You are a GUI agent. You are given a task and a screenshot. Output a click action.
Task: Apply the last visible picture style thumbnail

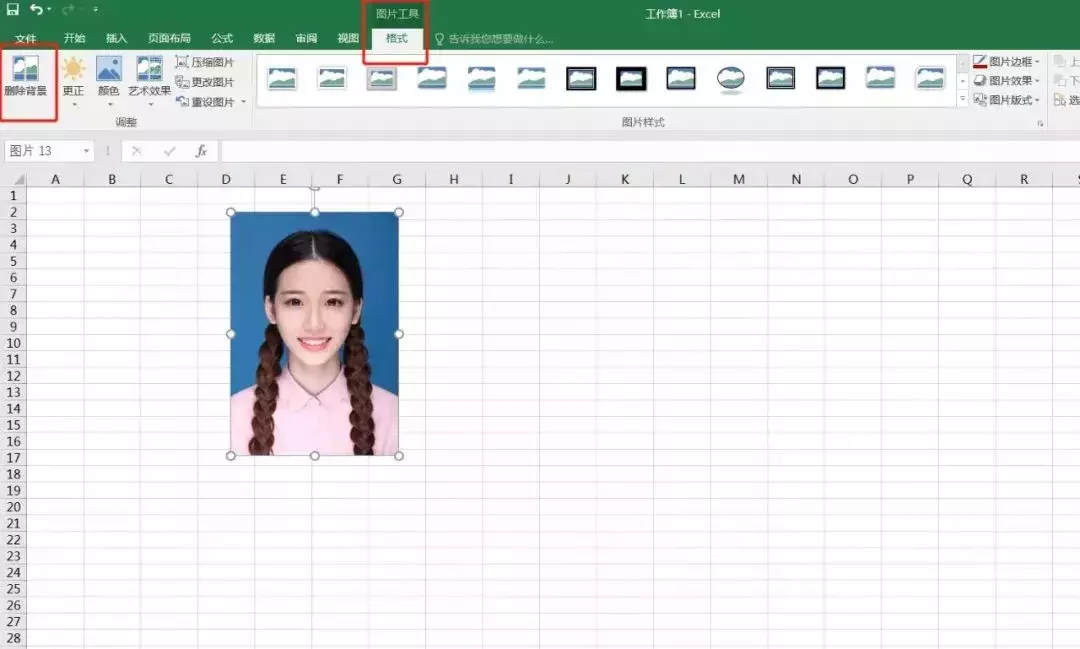(930, 79)
